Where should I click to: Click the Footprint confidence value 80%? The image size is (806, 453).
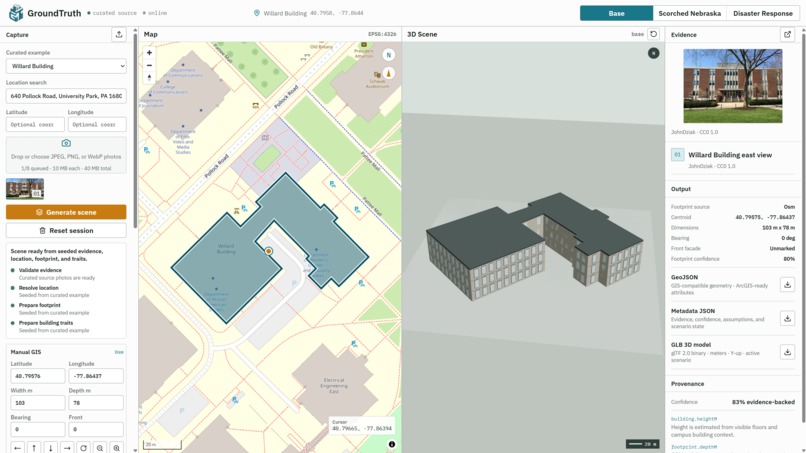(x=789, y=259)
